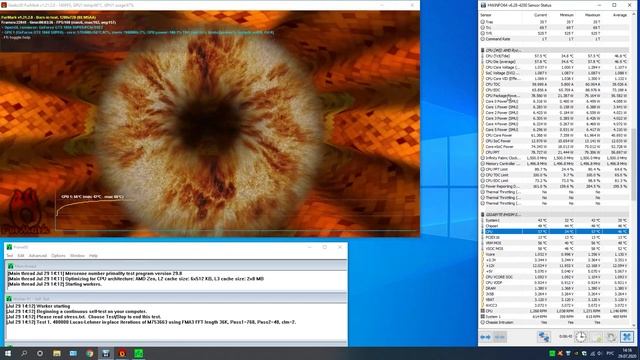This screenshot has height=360, width=640.
Task: Open the Edit menu in Prime95
Action: pyautogui.click(x=21, y=256)
